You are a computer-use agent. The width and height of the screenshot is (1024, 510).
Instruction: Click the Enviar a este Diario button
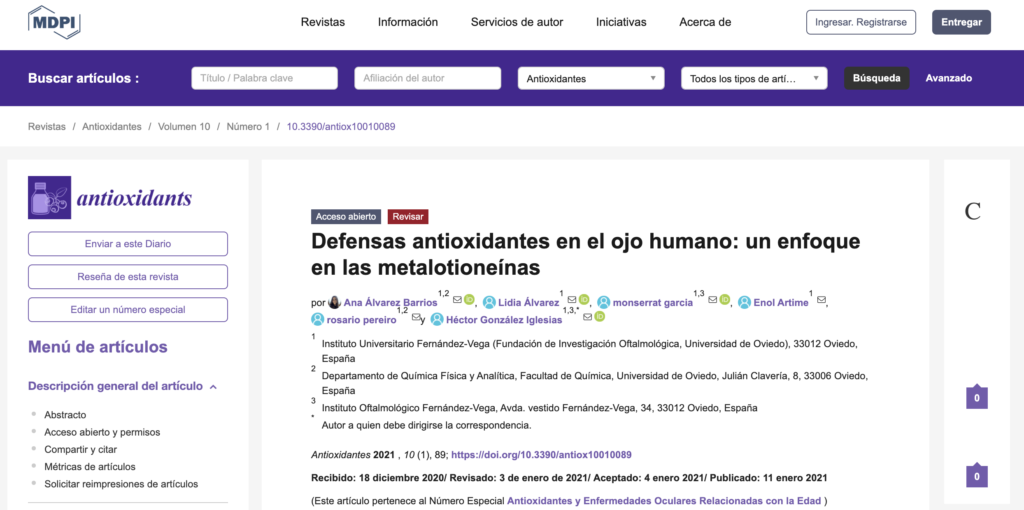coord(128,244)
